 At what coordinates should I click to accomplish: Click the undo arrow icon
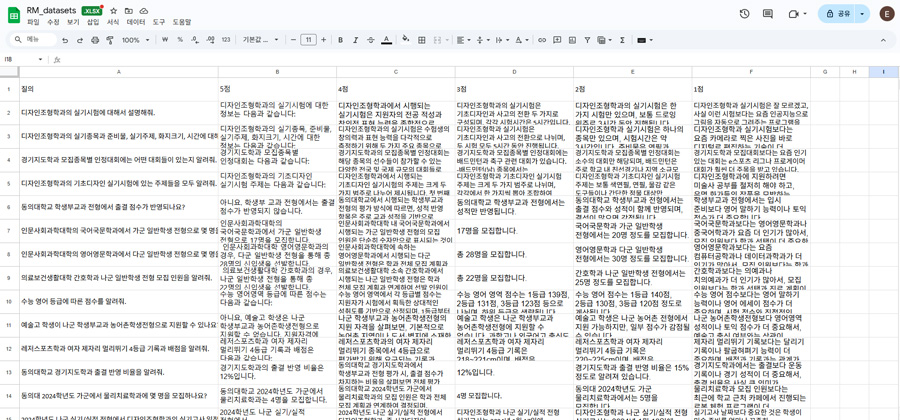[65, 40]
